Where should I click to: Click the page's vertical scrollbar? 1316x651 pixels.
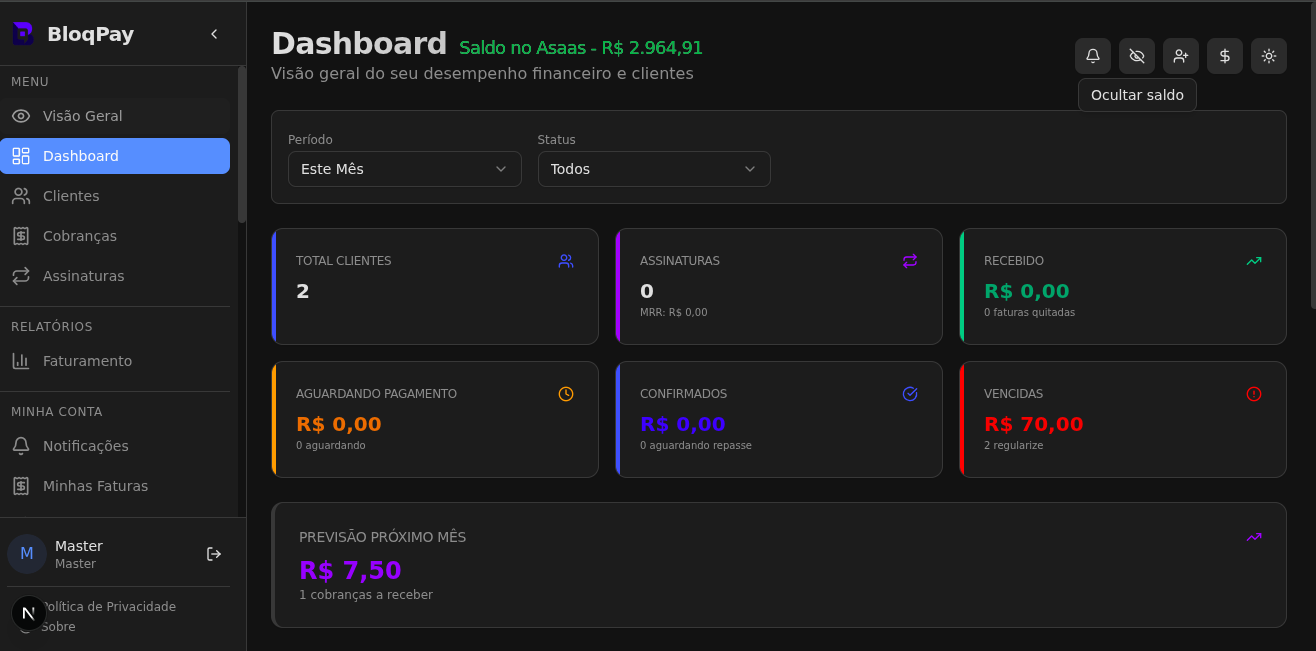(1312, 155)
